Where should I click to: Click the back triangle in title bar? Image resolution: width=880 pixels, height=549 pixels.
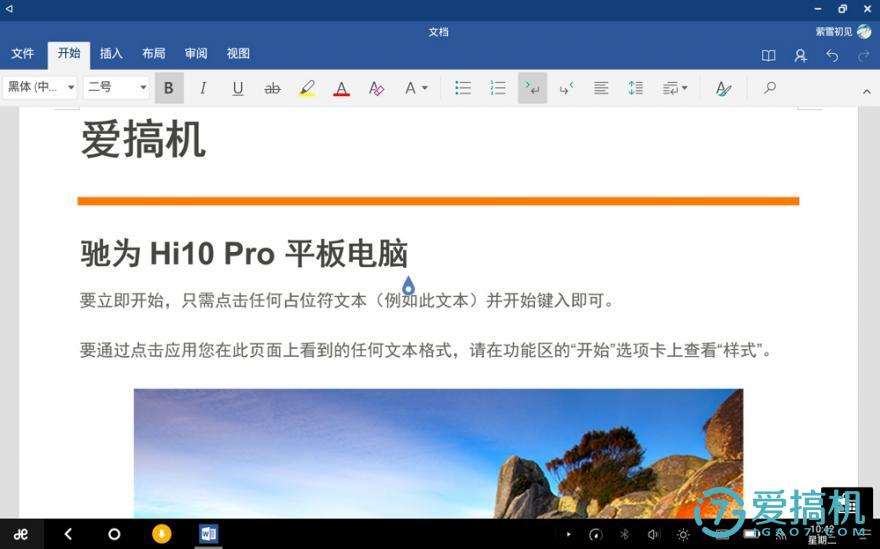(9, 9)
